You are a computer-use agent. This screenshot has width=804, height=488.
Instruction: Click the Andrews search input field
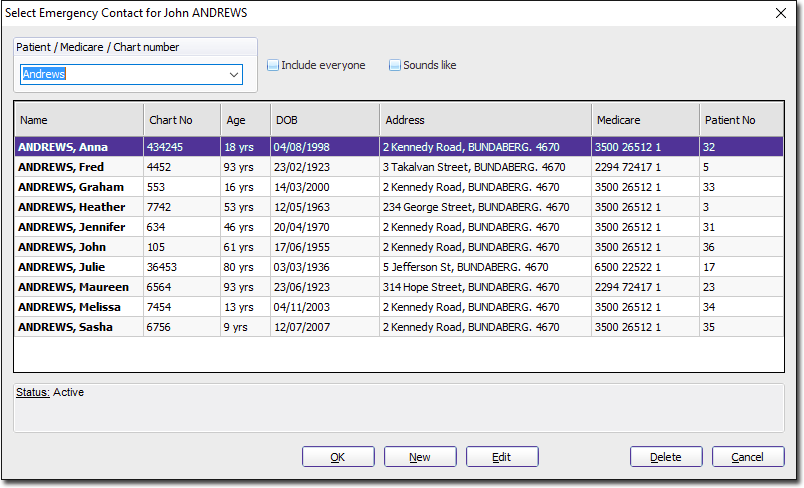tap(122, 75)
